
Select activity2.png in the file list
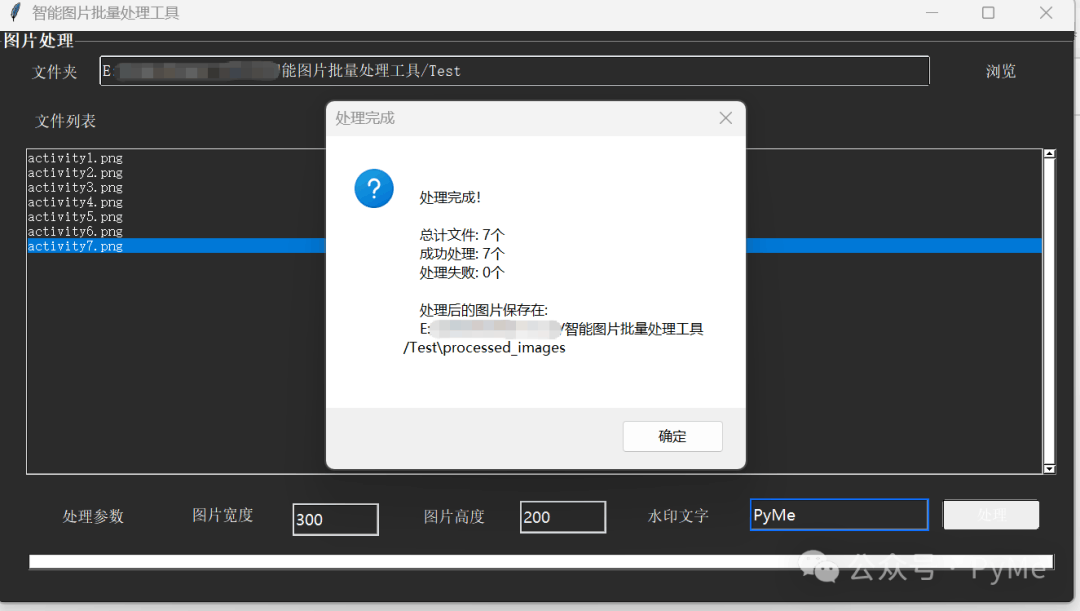[x=75, y=173]
